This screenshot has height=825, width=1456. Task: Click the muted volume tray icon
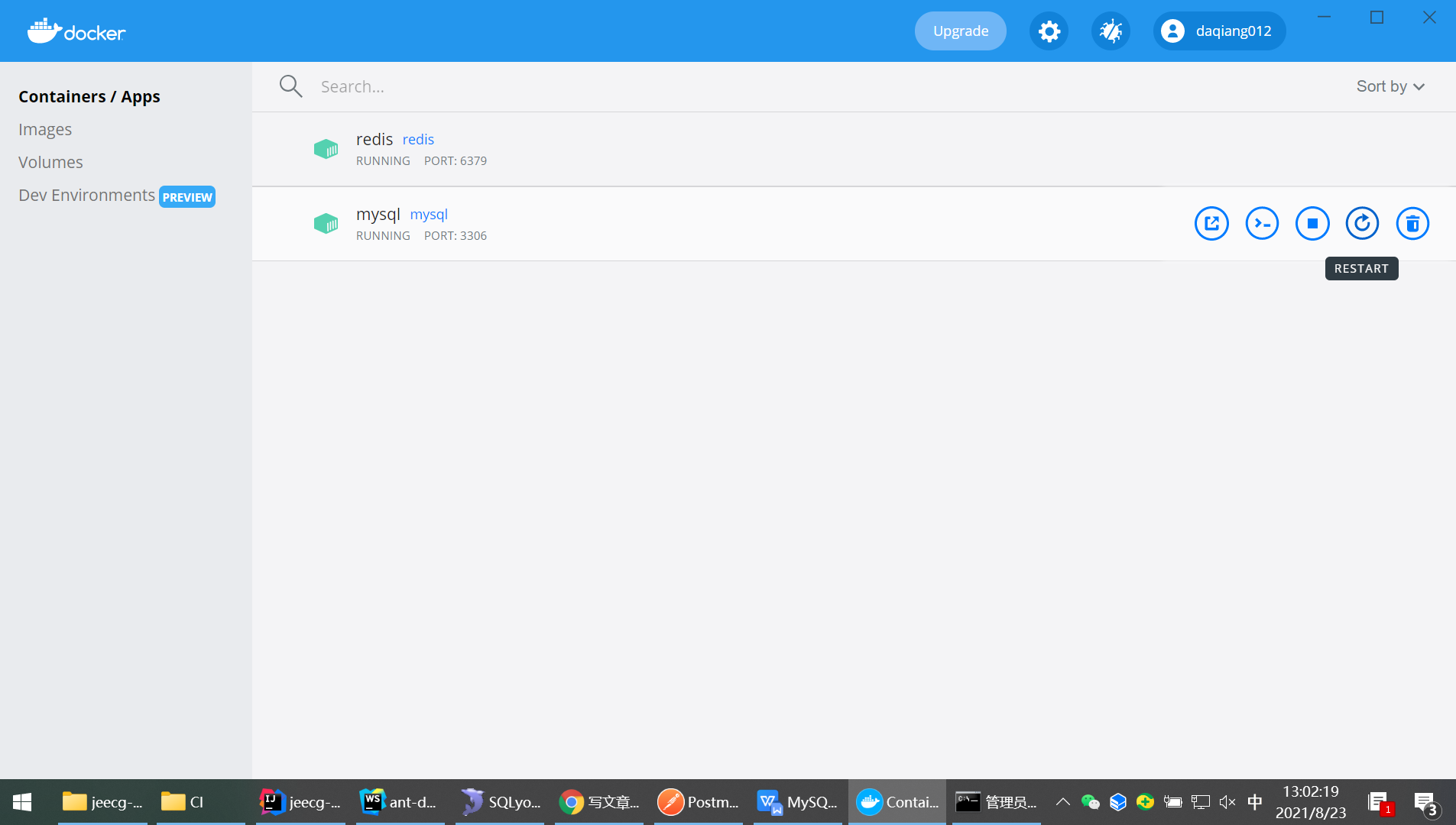[x=1227, y=802]
